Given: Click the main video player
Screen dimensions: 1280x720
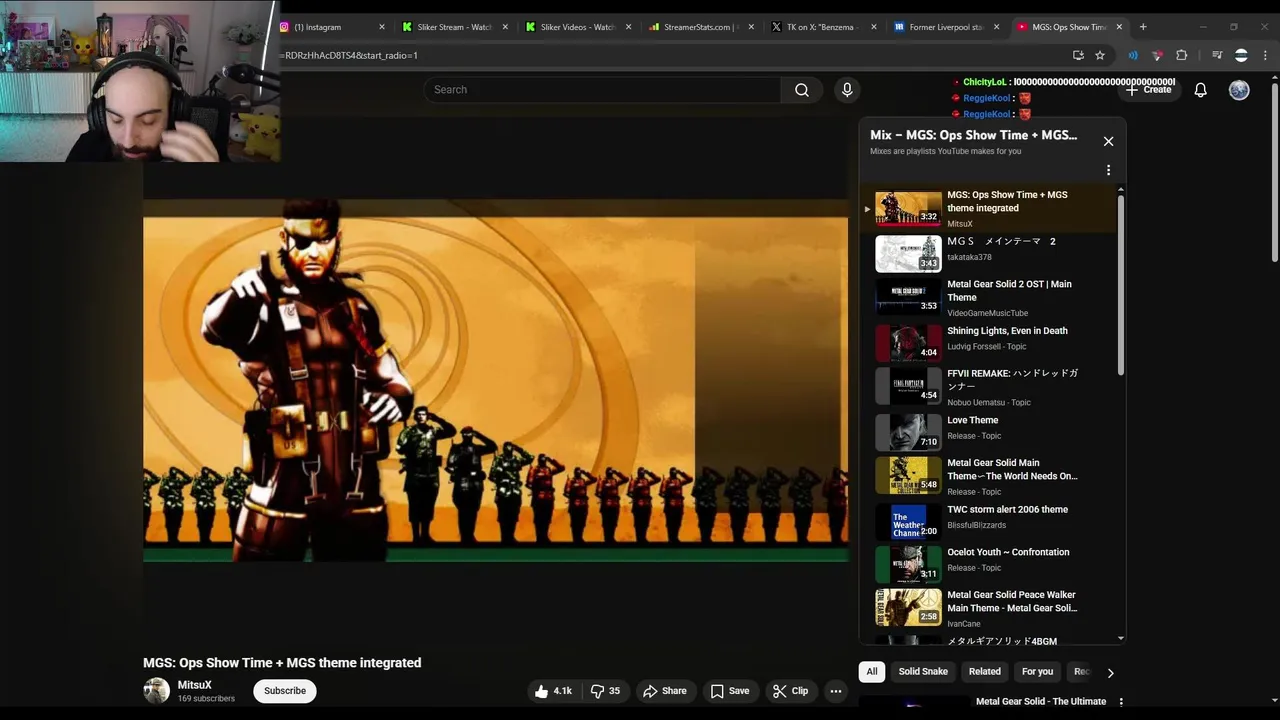Looking at the screenshot, I should [496, 381].
